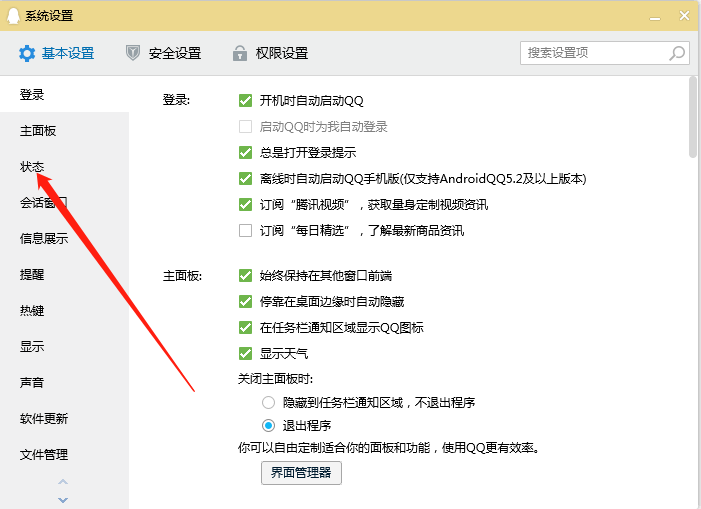Toggle 在任务栏通知区域显示QQ图标 checkbox
The height and width of the screenshot is (509, 701).
[x=245, y=328]
